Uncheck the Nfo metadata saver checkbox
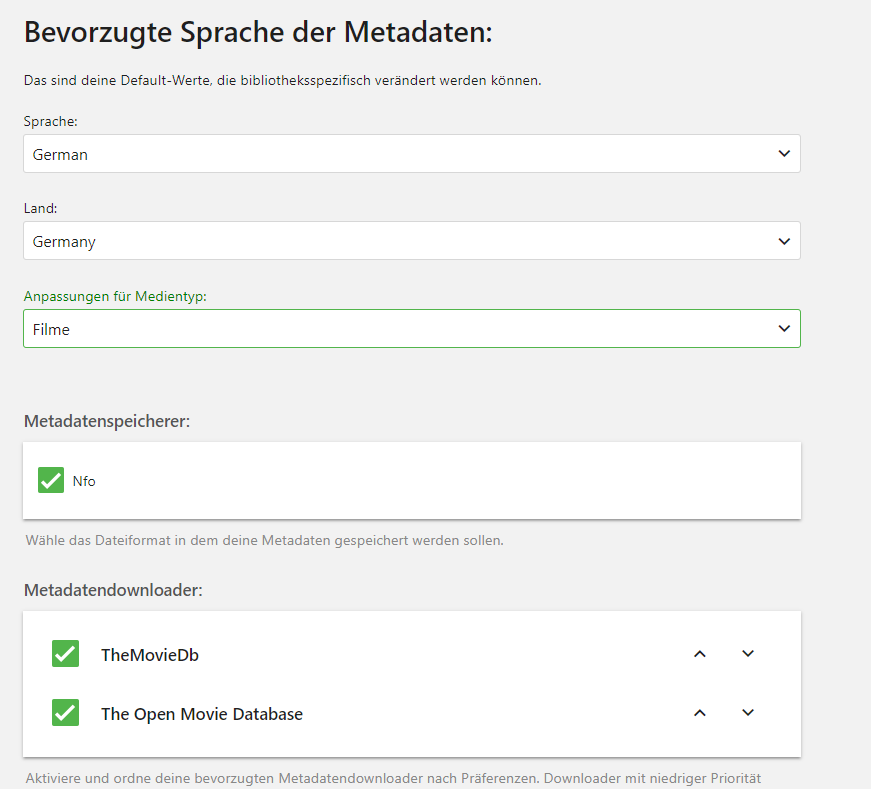Viewport: 871px width, 789px height. pyautogui.click(x=51, y=480)
